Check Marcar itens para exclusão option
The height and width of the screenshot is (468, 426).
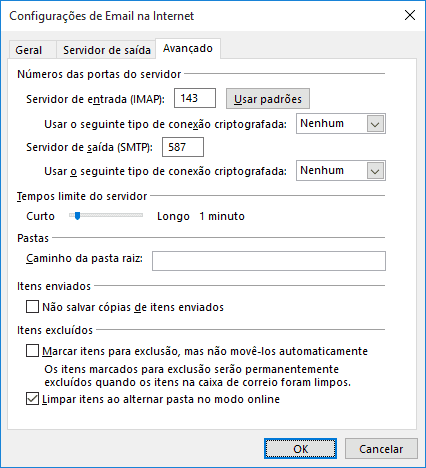pyautogui.click(x=32, y=351)
